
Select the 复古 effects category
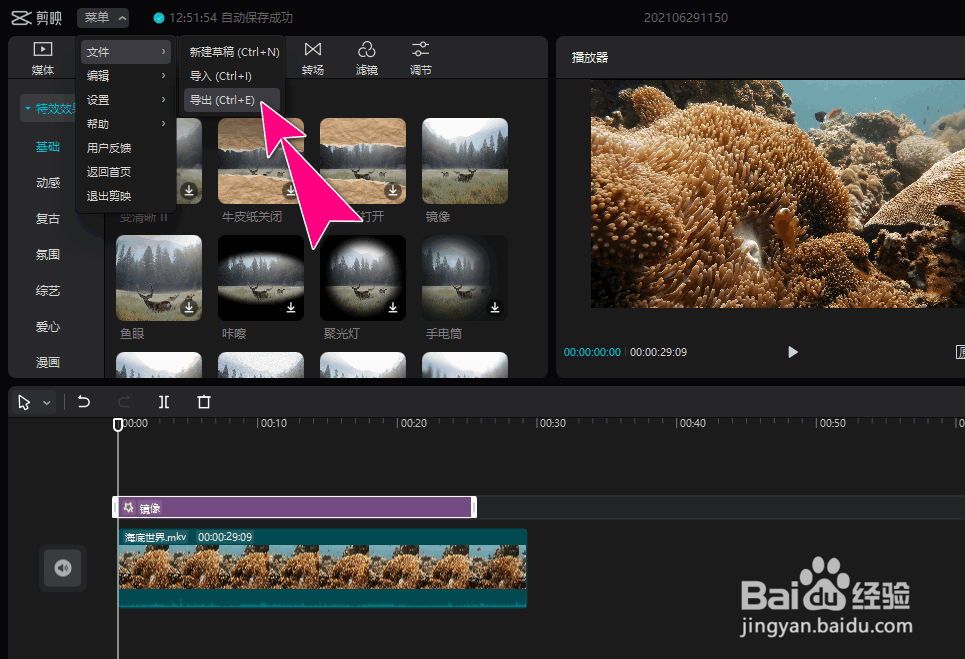pyautogui.click(x=47, y=218)
